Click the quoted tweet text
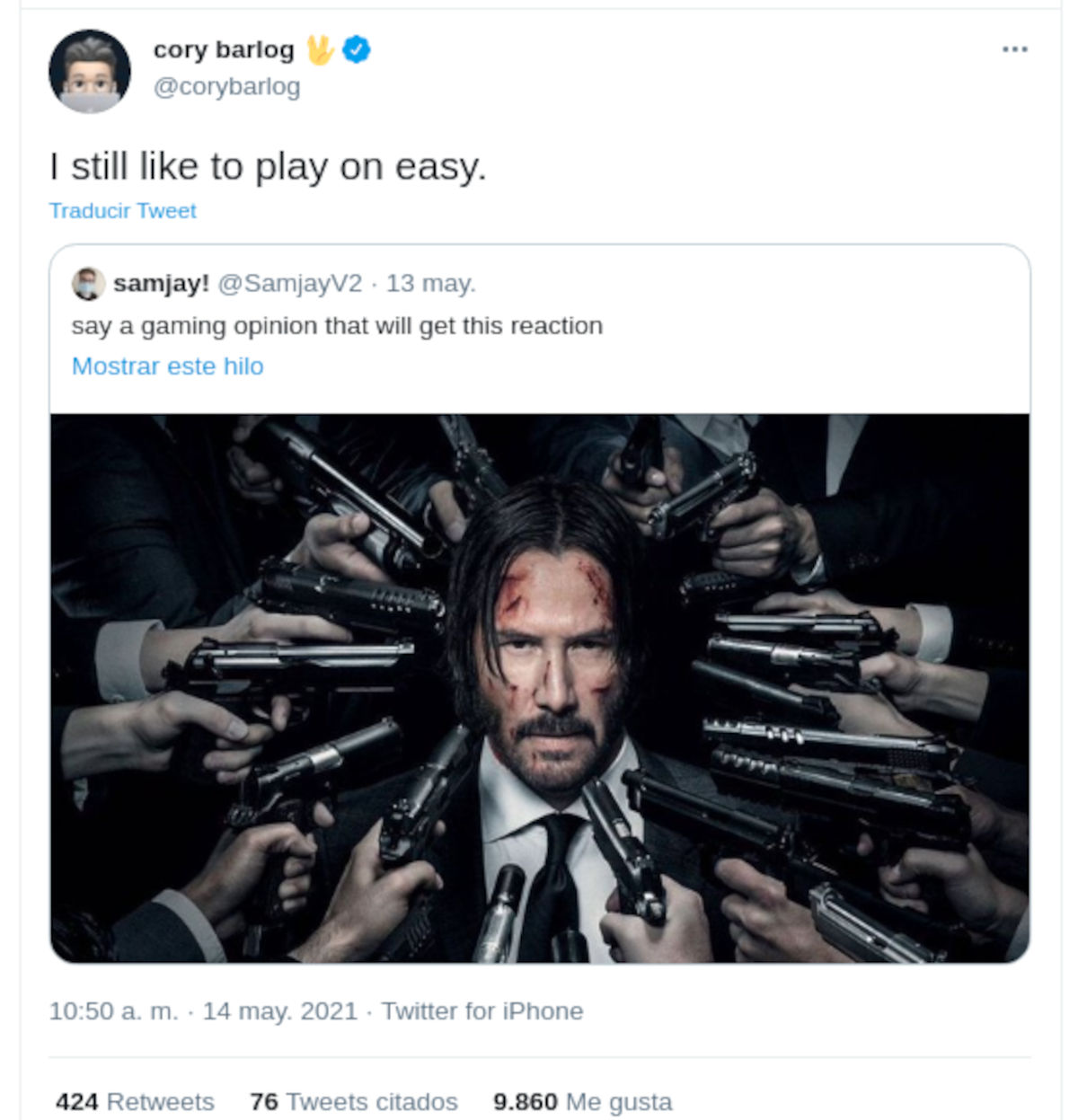This screenshot has width=1078, height=1120. click(337, 325)
